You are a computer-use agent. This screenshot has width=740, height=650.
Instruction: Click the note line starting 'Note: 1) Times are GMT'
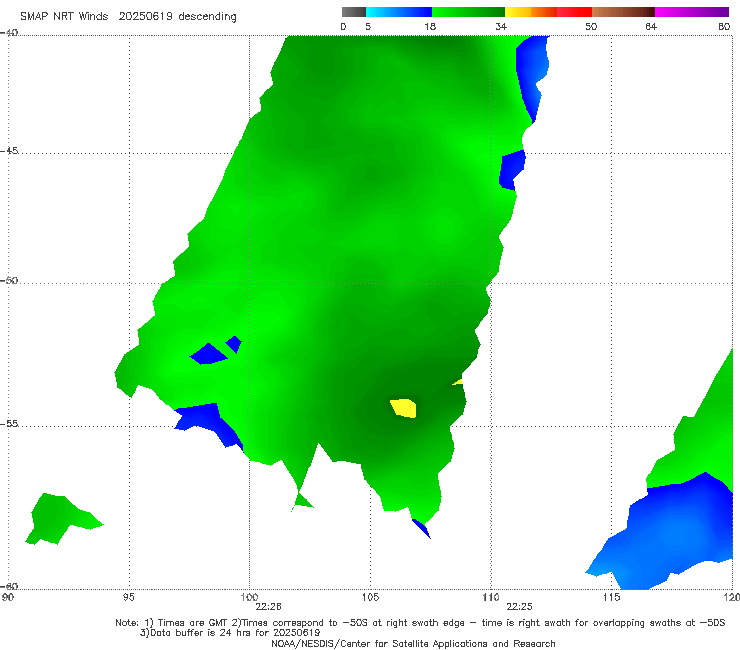coord(420,623)
